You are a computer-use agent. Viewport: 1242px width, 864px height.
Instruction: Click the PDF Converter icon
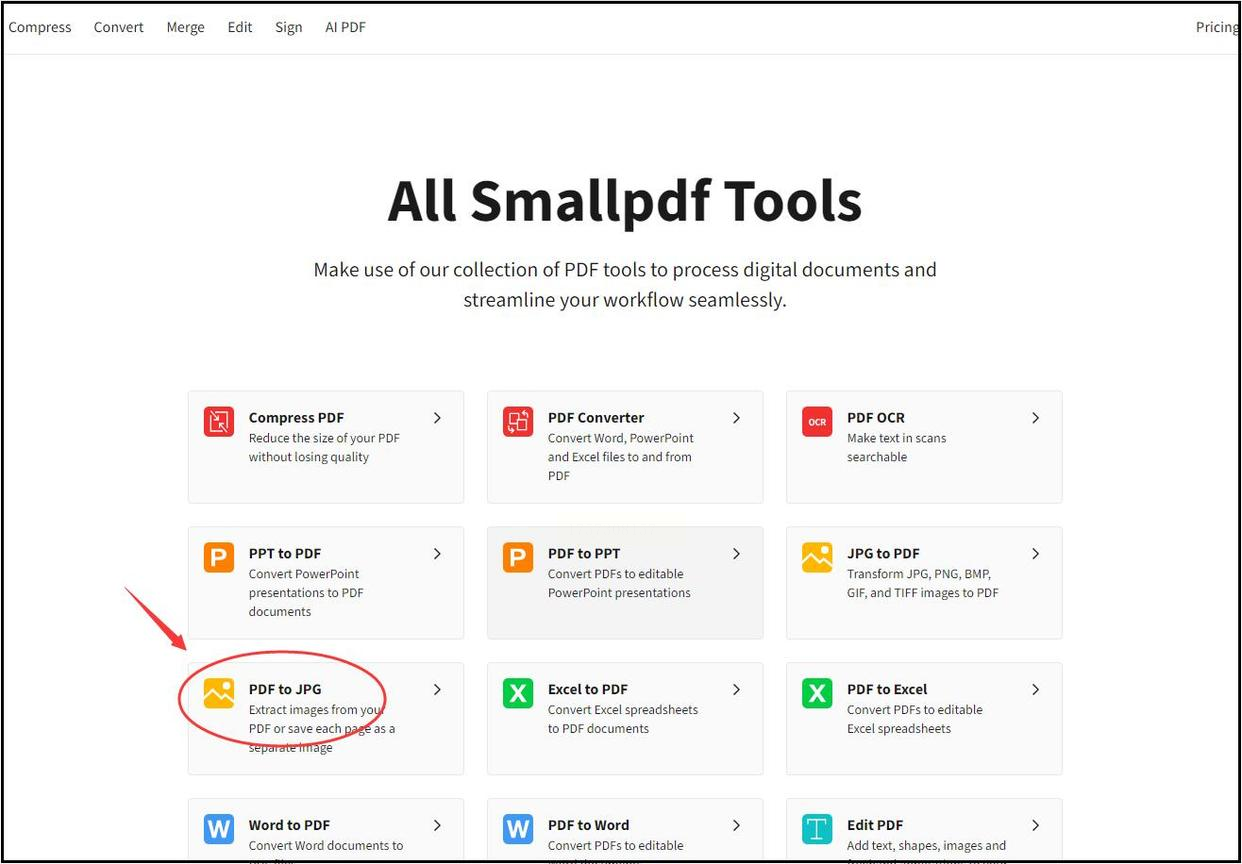click(x=518, y=422)
